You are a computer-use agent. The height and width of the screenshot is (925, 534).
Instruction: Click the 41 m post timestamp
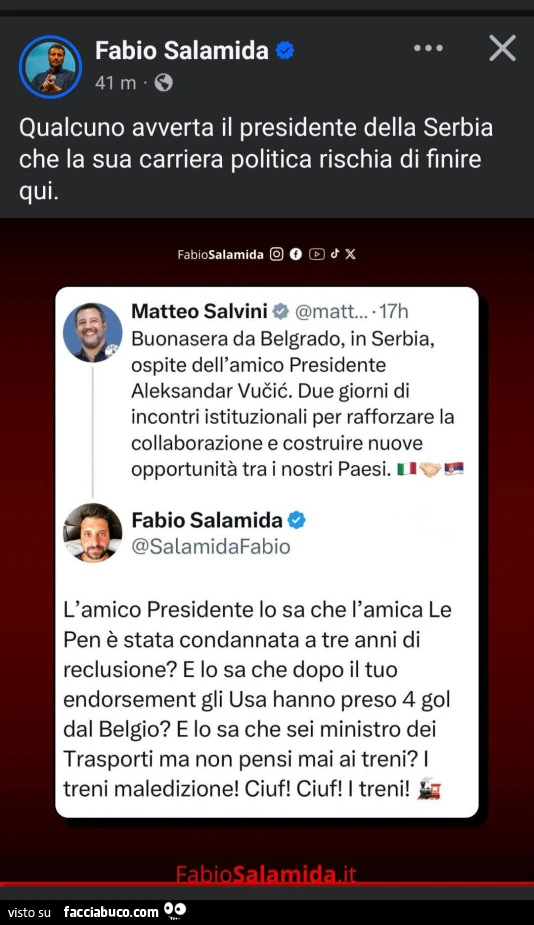click(115, 83)
